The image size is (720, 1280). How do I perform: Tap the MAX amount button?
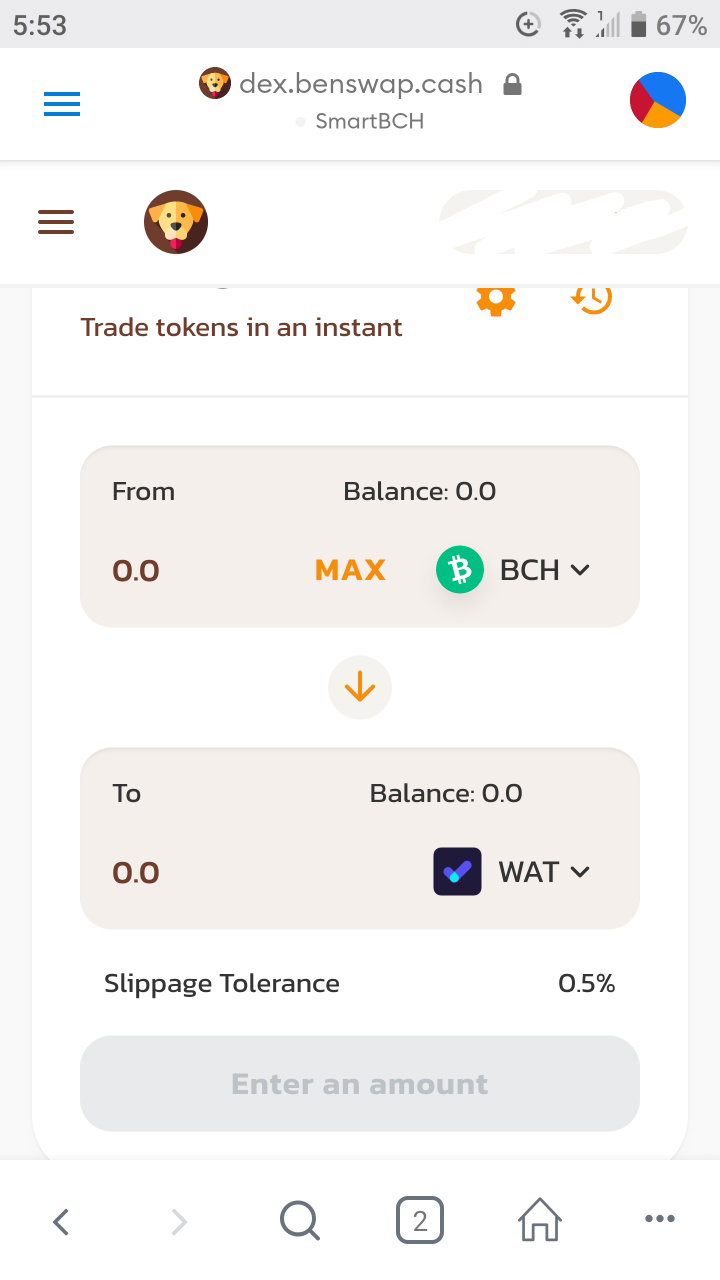[350, 570]
